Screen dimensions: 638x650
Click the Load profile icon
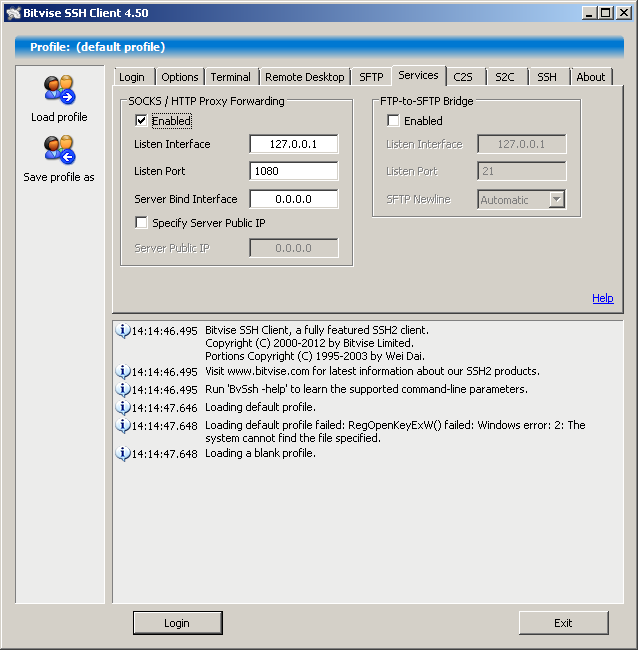[x=59, y=89]
